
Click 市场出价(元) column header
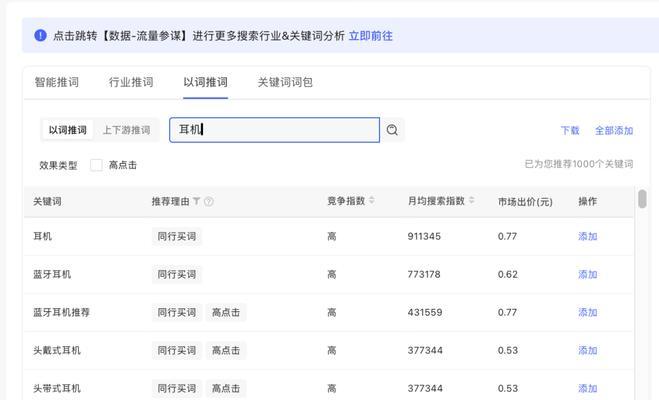tap(525, 202)
